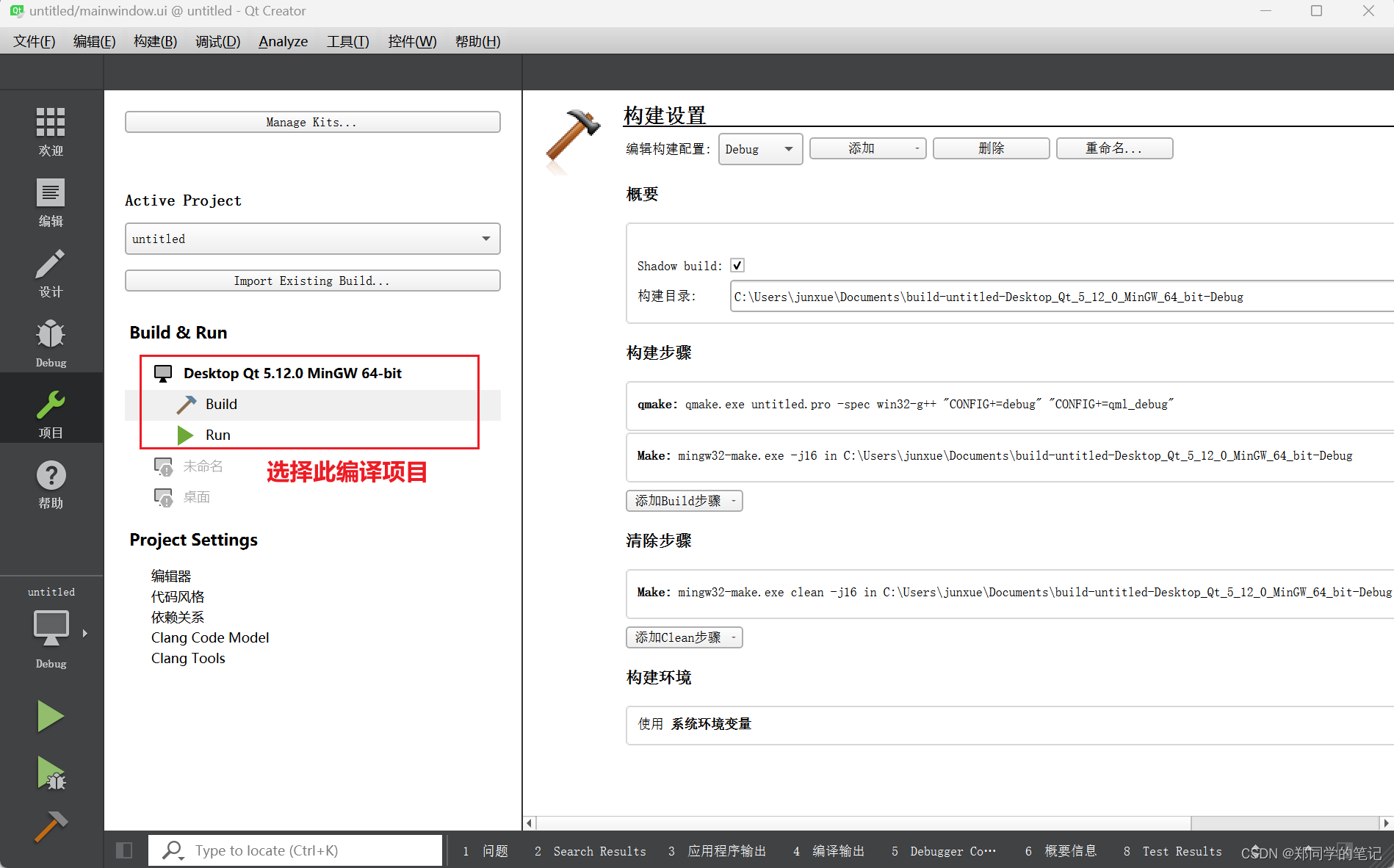Open the 帮助 help mode
1394x868 pixels.
pos(51,484)
